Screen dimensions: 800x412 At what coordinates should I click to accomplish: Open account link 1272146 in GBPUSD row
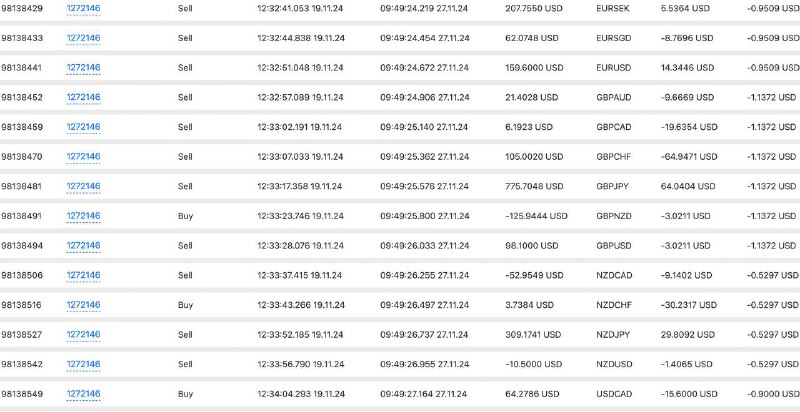(x=83, y=245)
